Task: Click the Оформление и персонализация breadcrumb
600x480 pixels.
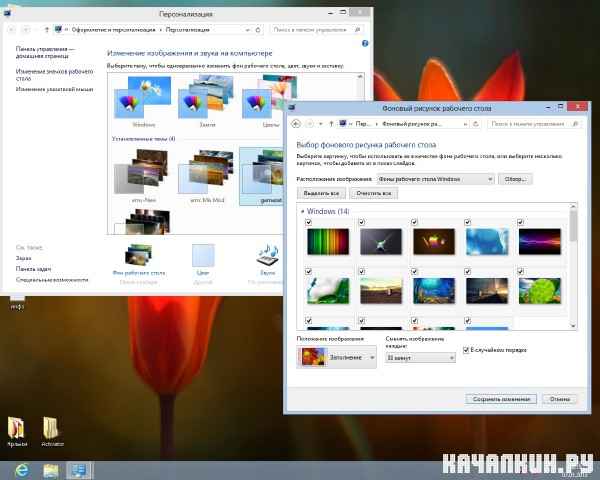Action: pos(114,29)
